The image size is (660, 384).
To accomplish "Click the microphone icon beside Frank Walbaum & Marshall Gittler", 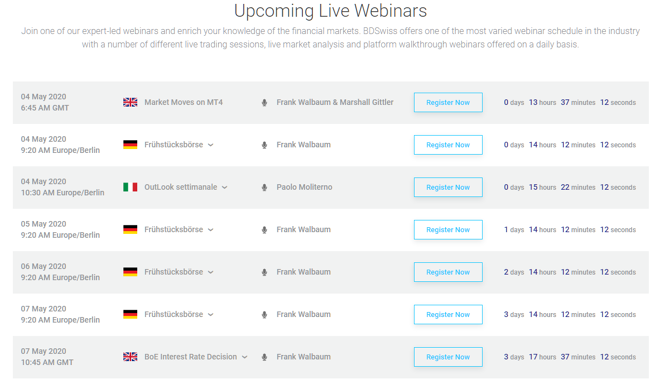I will 264,102.
